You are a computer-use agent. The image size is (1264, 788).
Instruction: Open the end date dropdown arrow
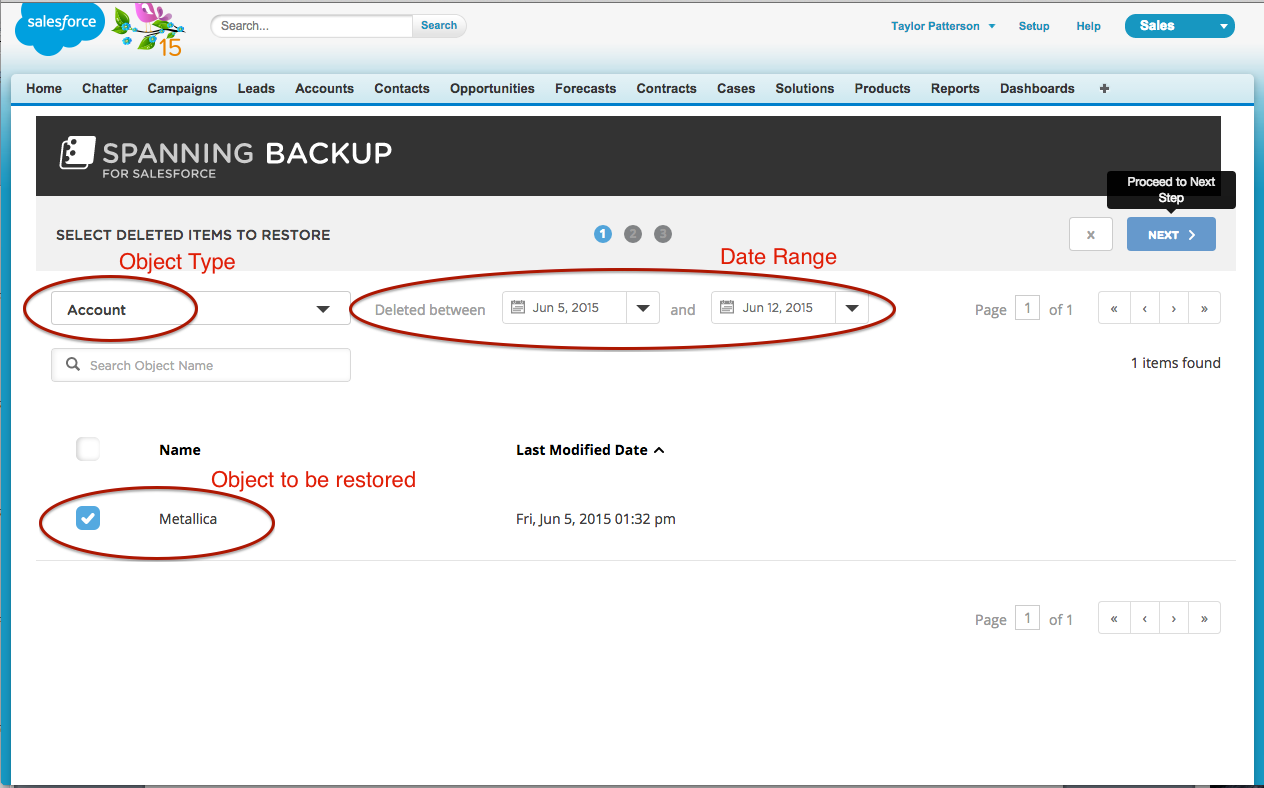click(x=852, y=308)
